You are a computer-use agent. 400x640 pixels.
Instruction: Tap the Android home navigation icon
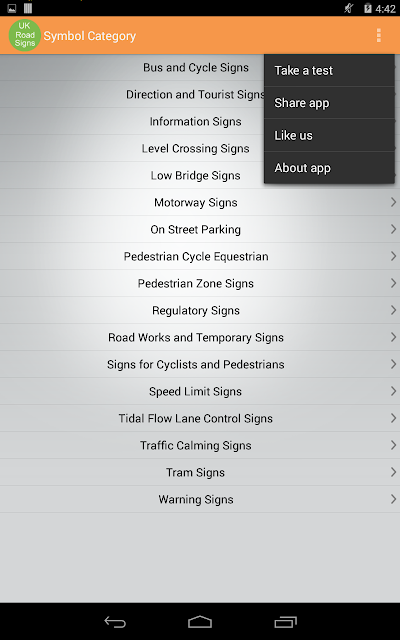click(200, 622)
